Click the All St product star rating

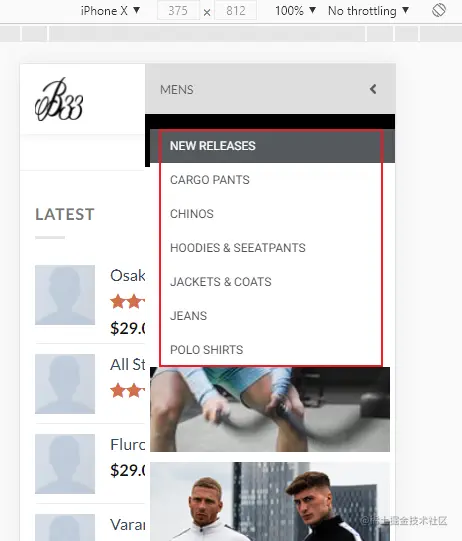point(128,391)
